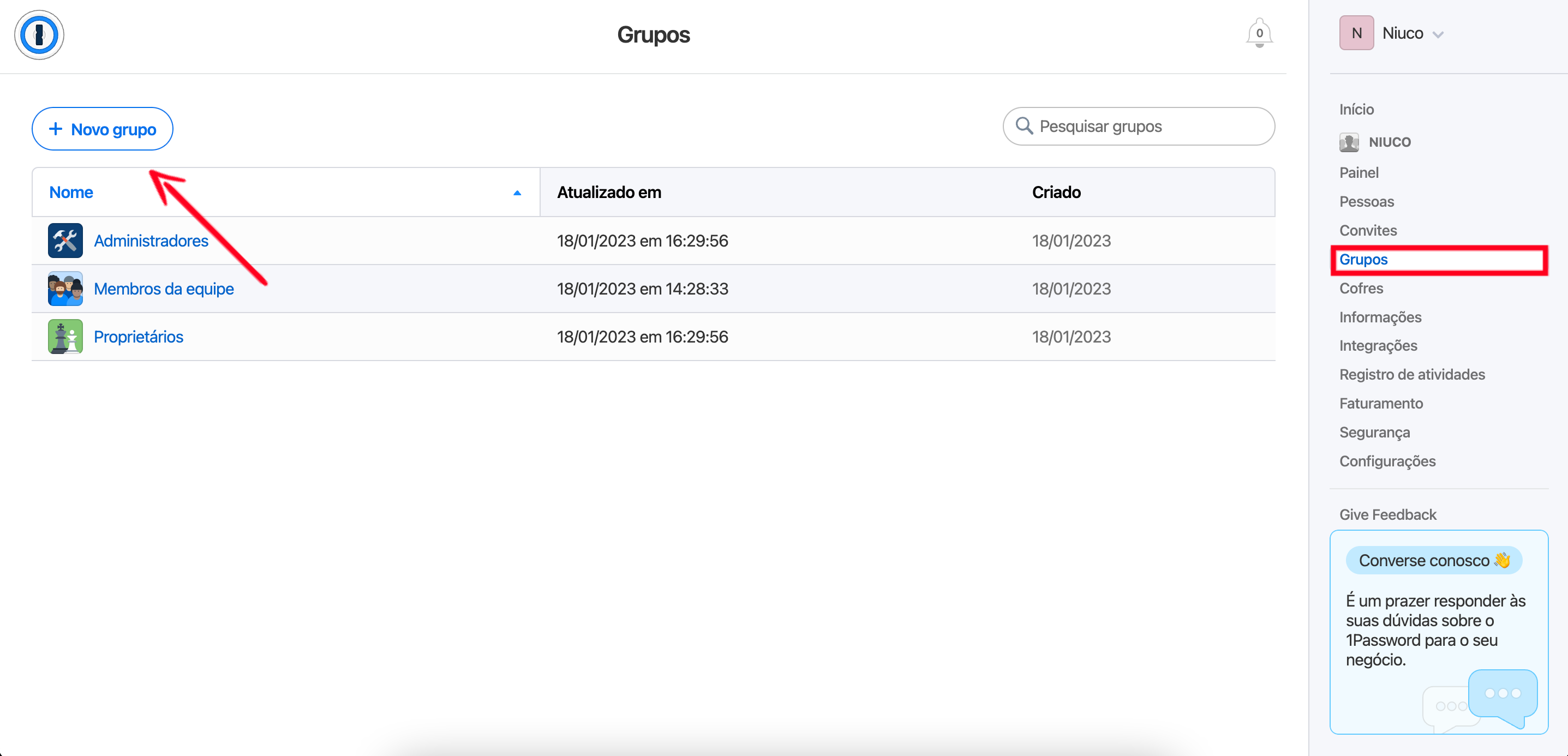Click the N user avatar
Screen dimensions: 1568x756
pos(1356,33)
